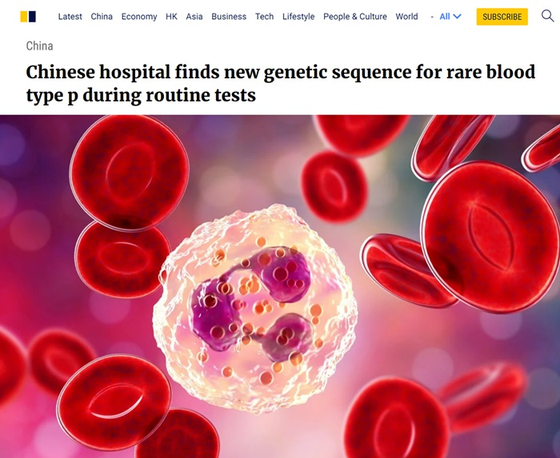Click the yellow SUBSCRIBE button

tap(502, 17)
